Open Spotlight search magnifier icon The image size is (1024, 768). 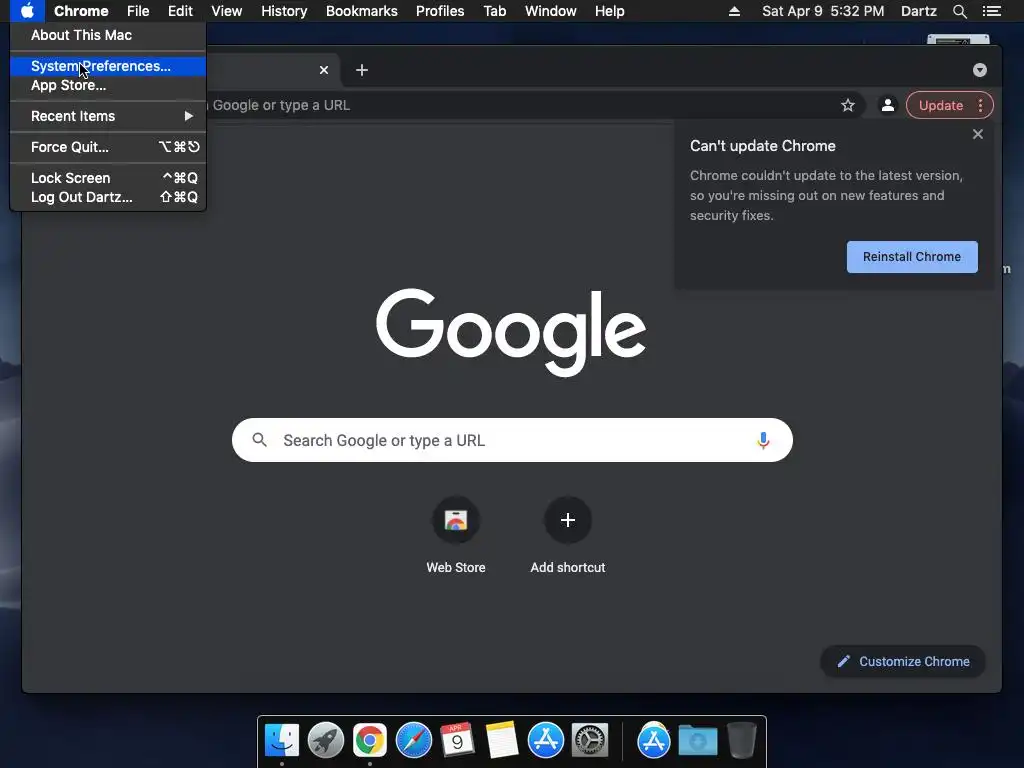(x=959, y=11)
